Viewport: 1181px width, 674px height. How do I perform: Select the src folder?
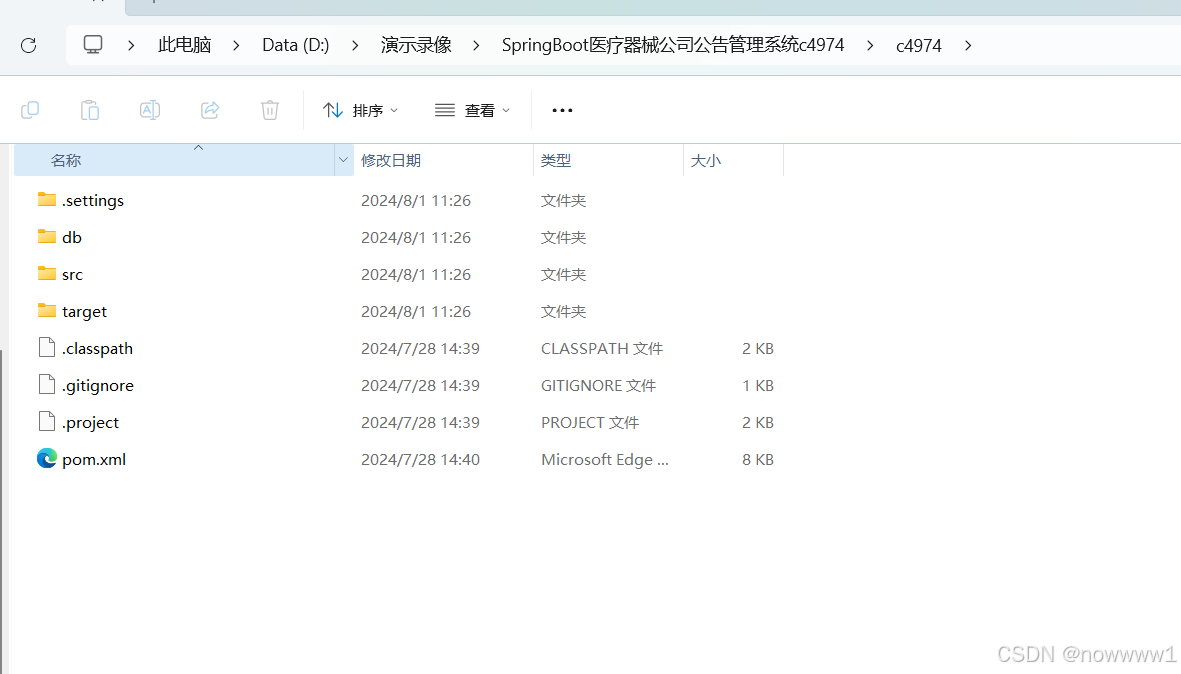click(x=72, y=273)
